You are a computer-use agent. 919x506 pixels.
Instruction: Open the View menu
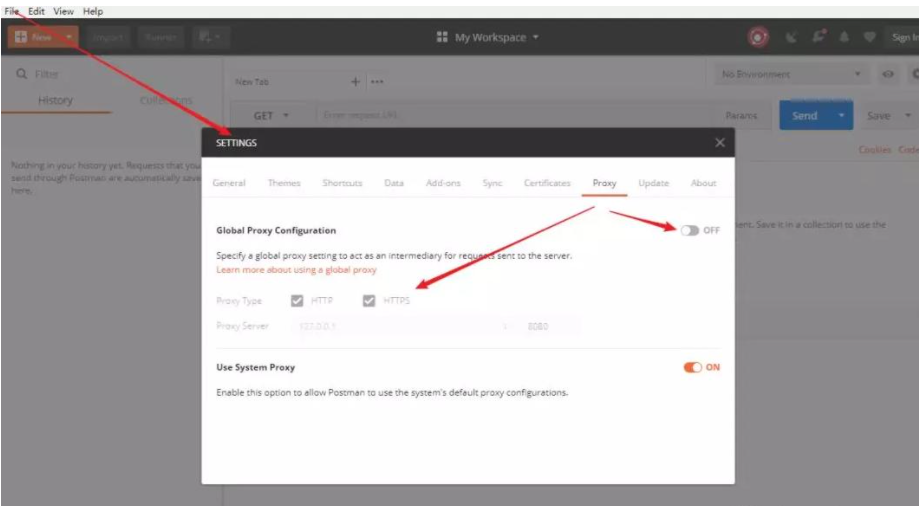63,11
